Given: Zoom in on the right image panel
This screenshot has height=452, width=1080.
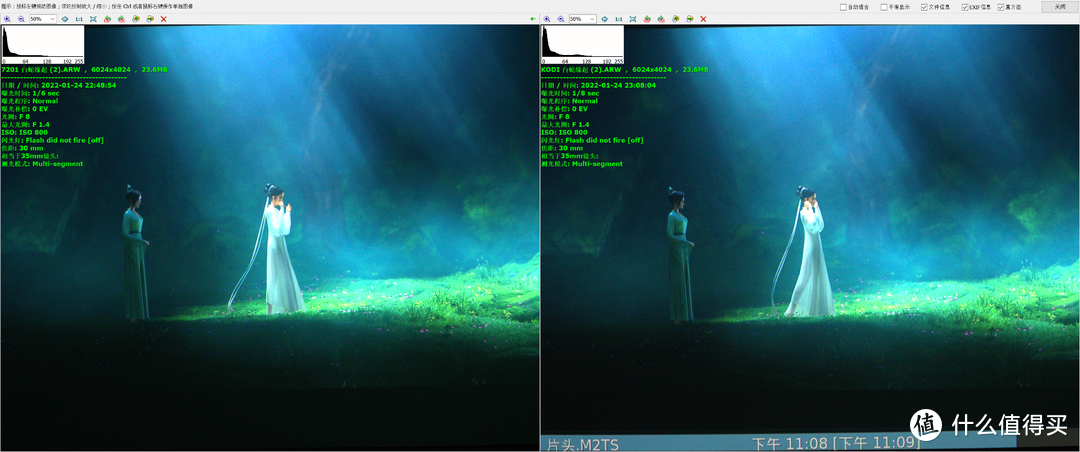Looking at the screenshot, I should [x=547, y=19].
